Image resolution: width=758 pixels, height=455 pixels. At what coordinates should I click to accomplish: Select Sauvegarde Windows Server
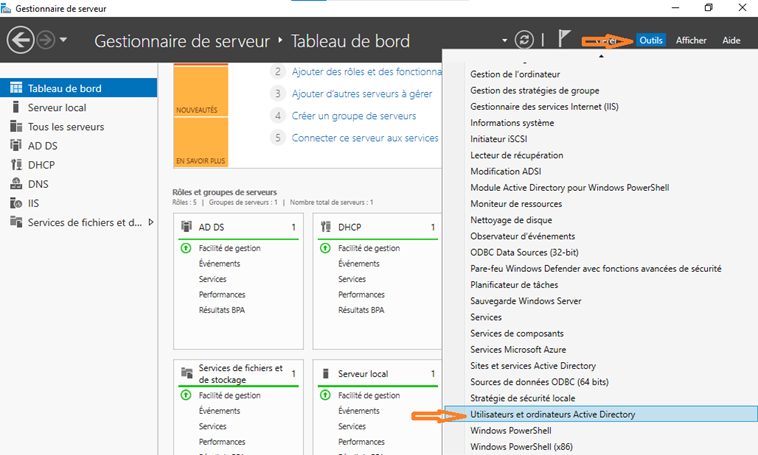[525, 301]
